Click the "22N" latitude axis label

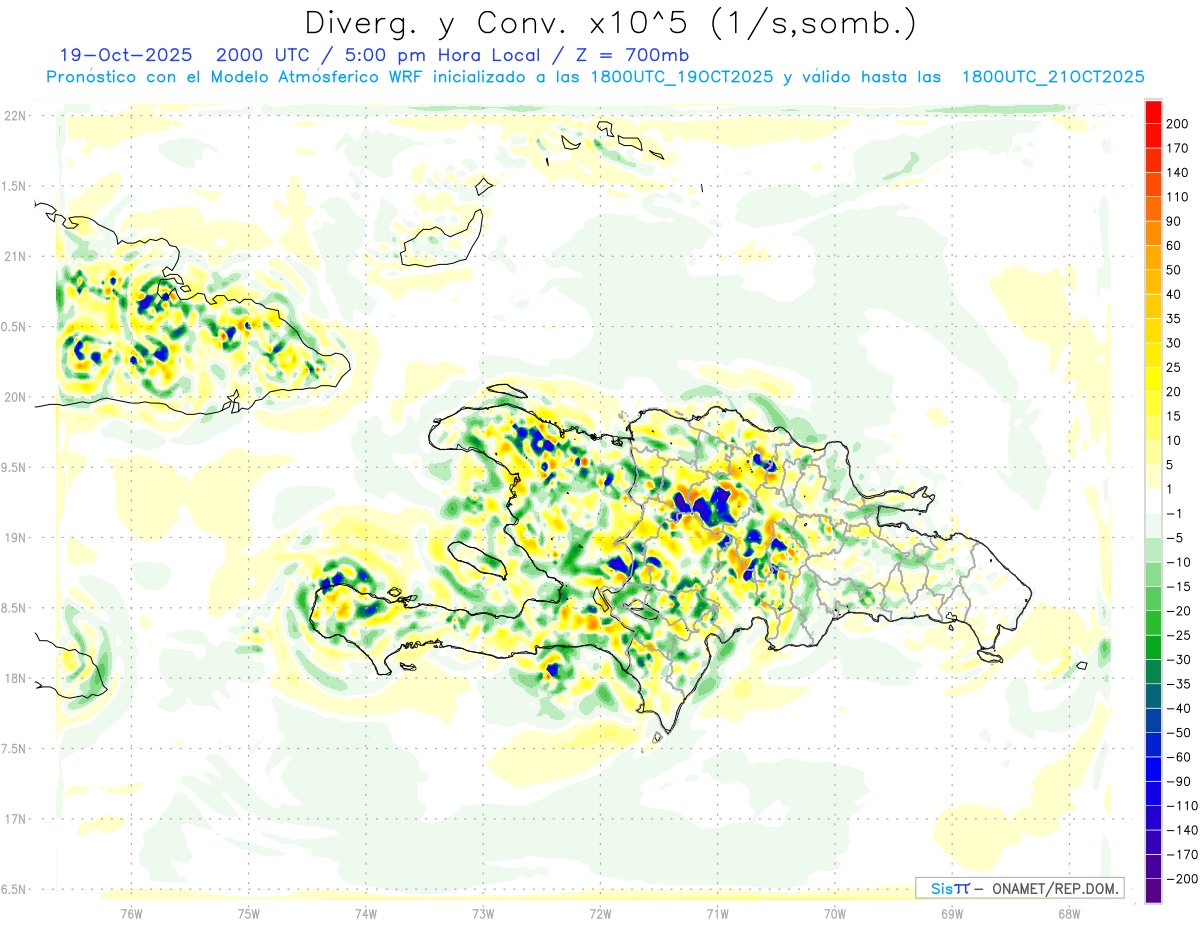click(15, 116)
